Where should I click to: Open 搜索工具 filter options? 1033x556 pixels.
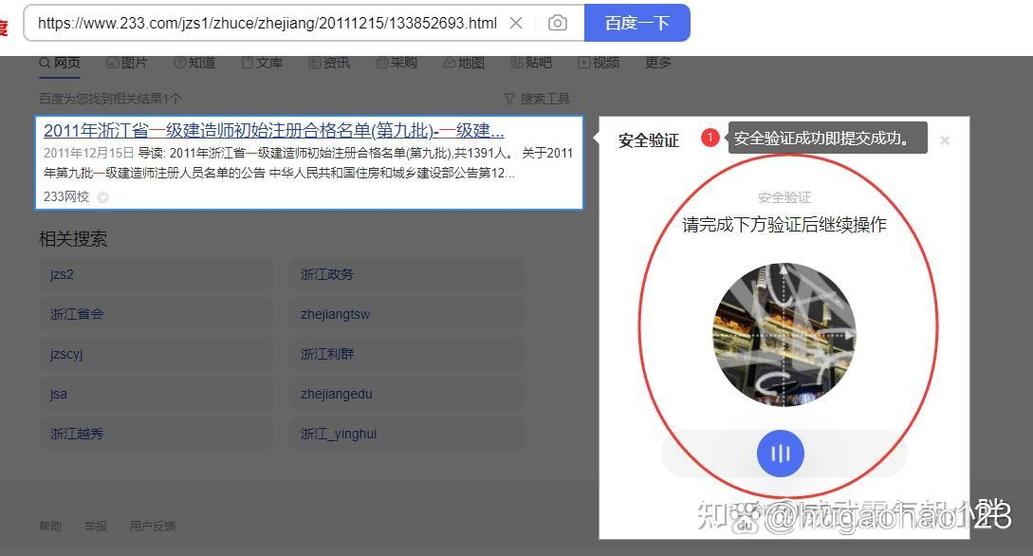point(537,99)
